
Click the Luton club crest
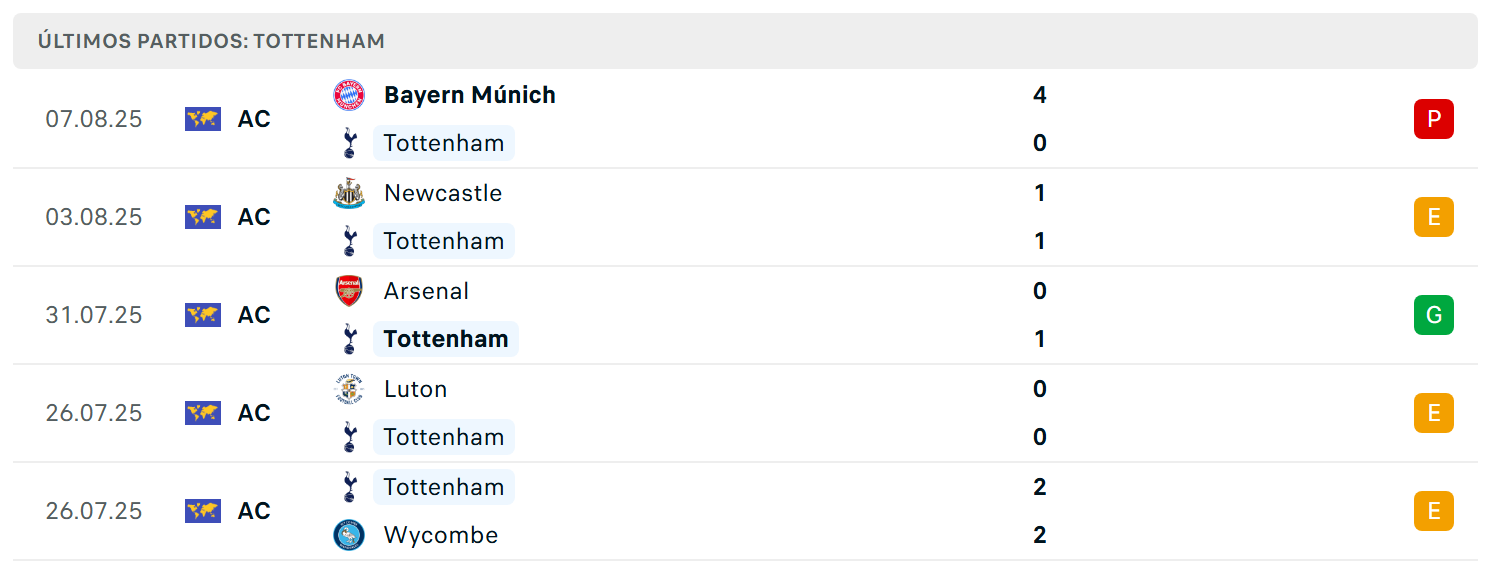tap(349, 389)
